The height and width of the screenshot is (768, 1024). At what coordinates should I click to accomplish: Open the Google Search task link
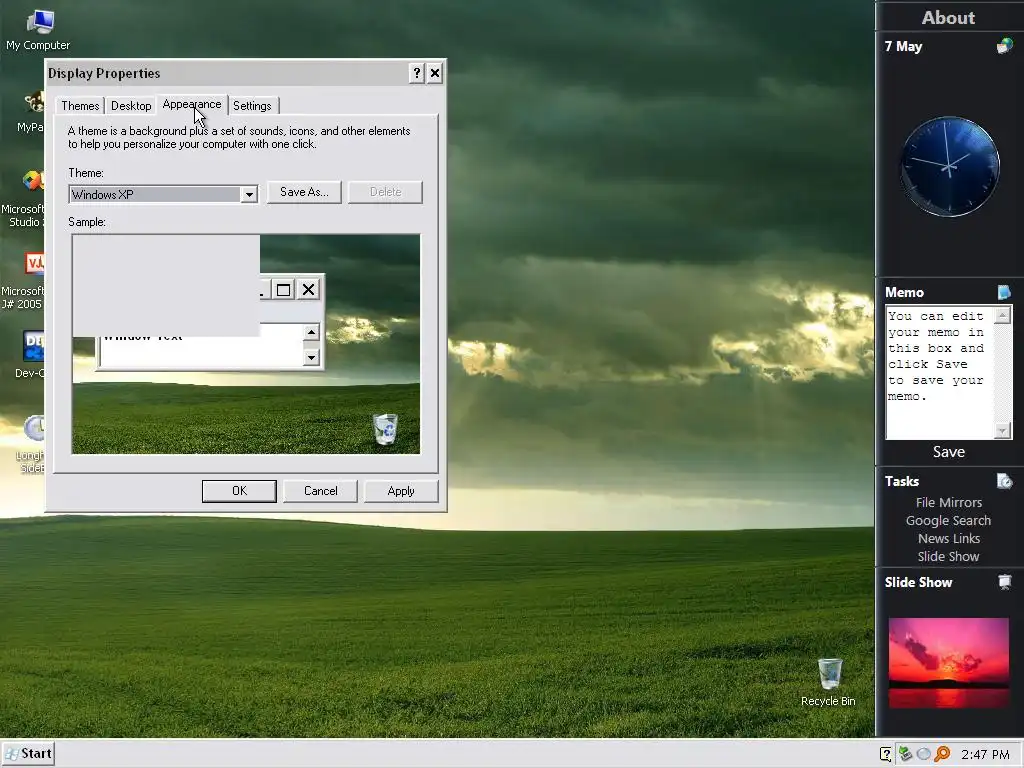point(948,520)
